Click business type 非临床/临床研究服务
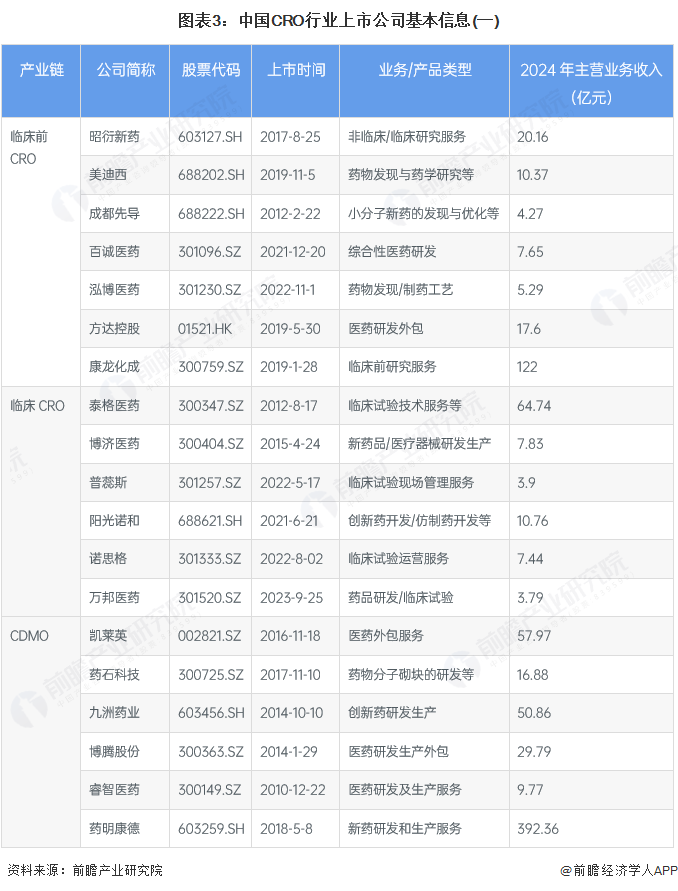 coord(407,137)
